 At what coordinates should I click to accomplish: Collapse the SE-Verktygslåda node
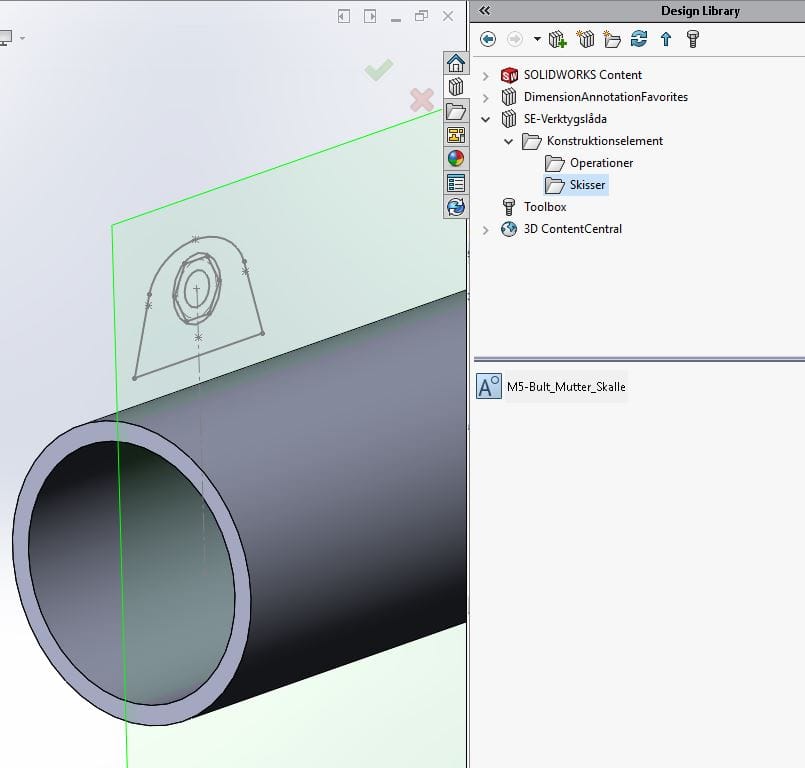tap(486, 119)
